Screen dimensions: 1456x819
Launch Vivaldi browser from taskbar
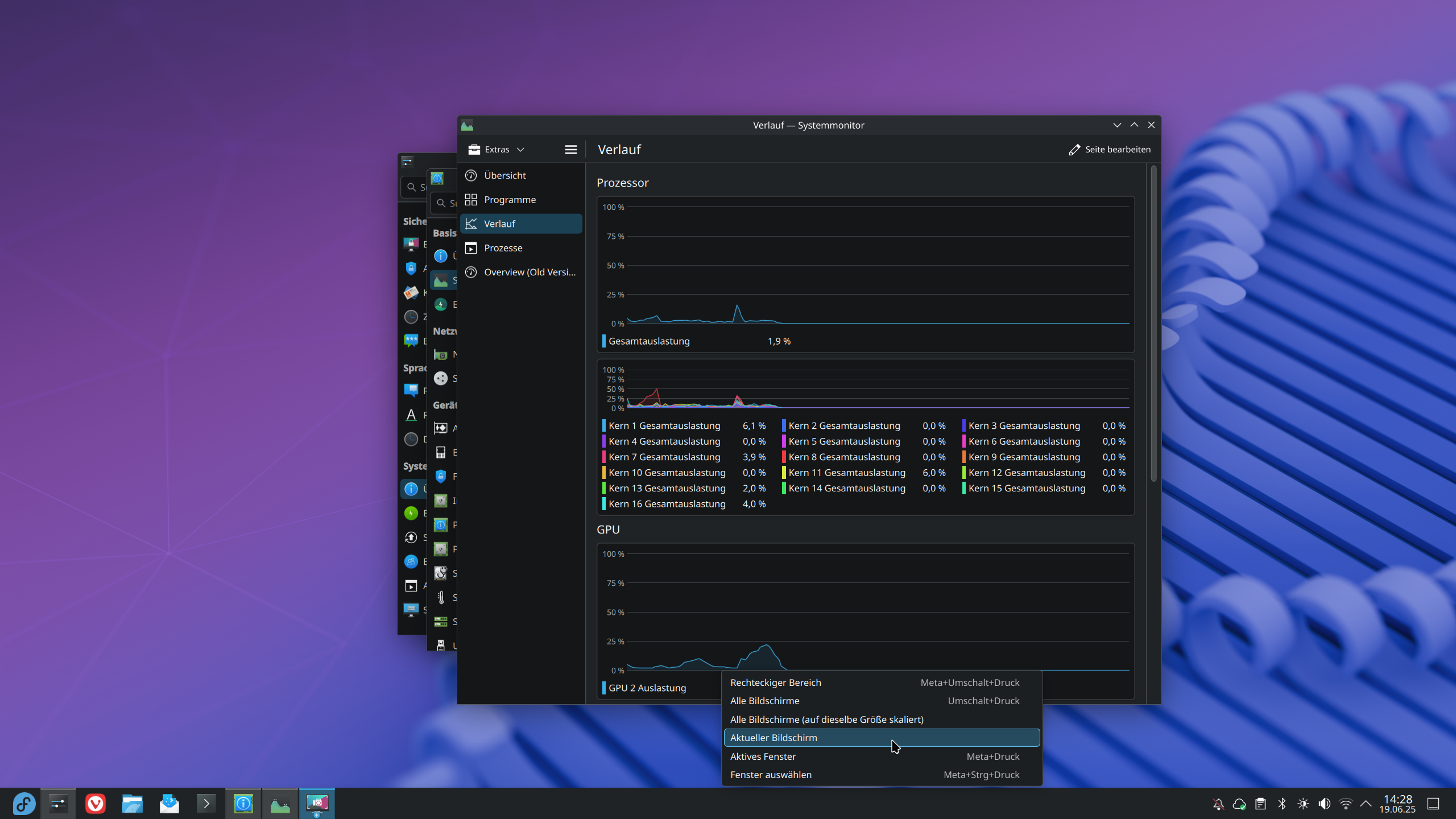96,804
